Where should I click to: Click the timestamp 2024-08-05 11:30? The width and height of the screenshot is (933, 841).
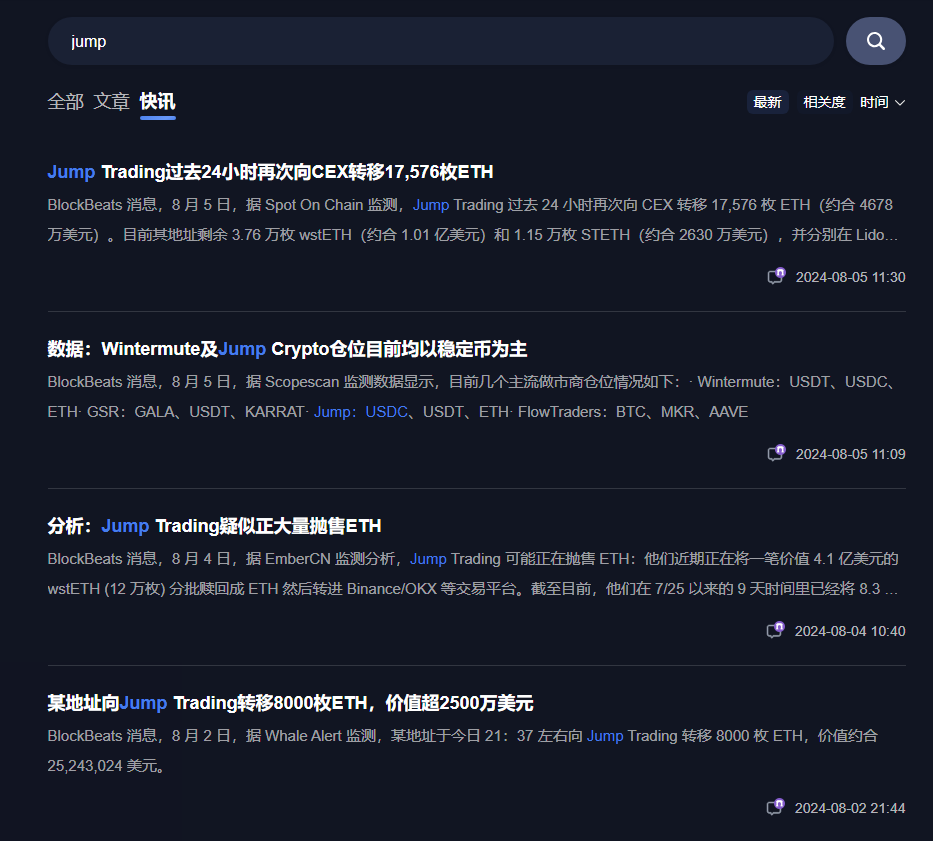click(x=850, y=277)
